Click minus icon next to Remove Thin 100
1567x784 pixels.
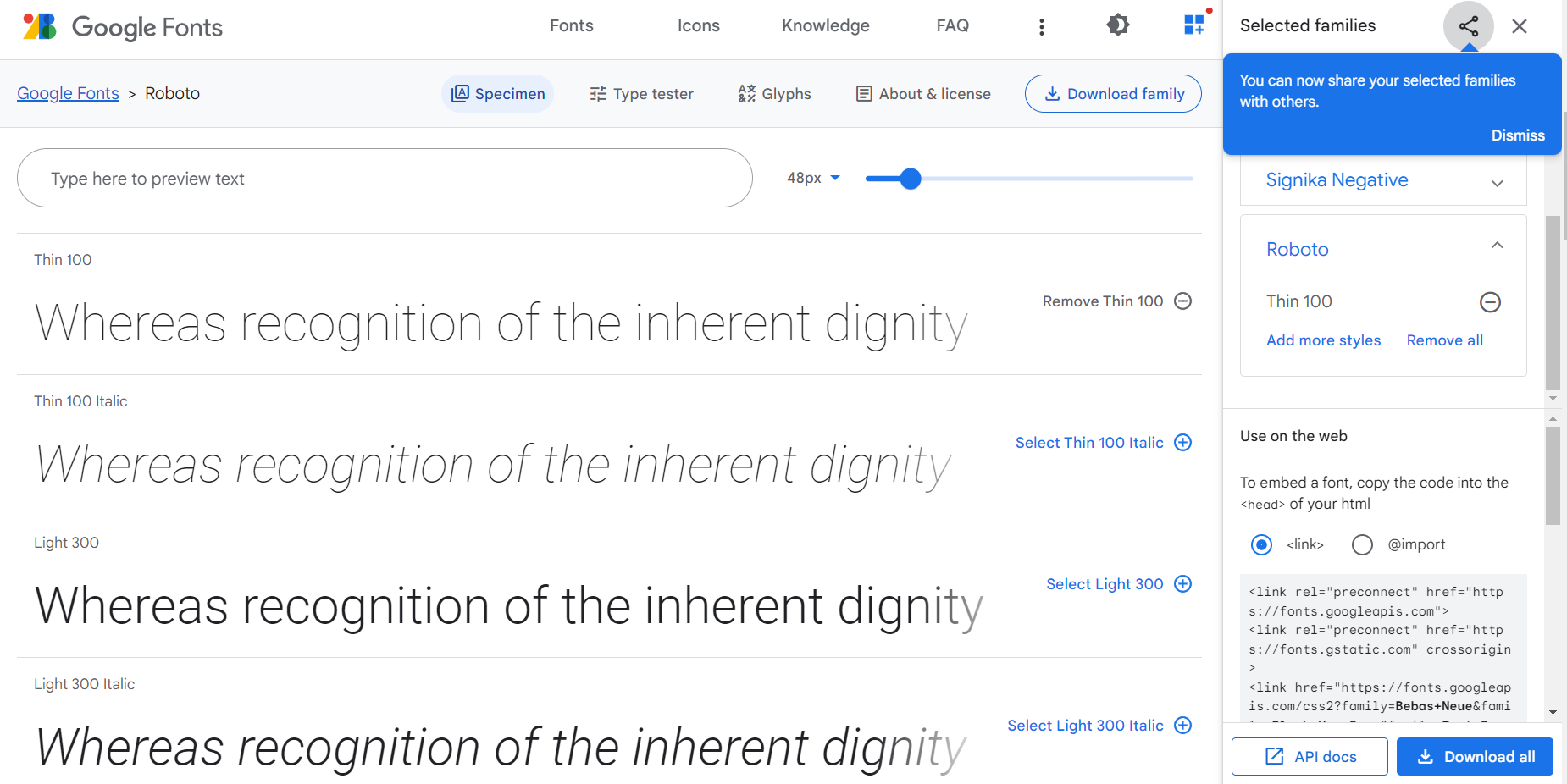(1183, 301)
